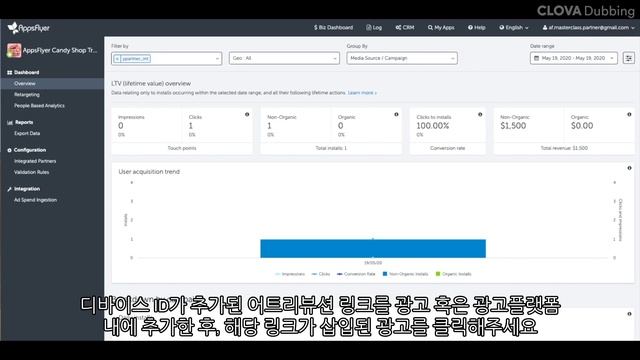
Task: Show info for Total revenue card
Action: click(629, 115)
